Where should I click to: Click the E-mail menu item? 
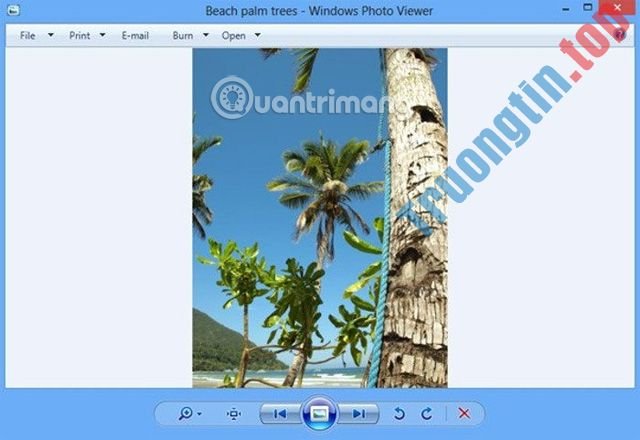pos(135,36)
